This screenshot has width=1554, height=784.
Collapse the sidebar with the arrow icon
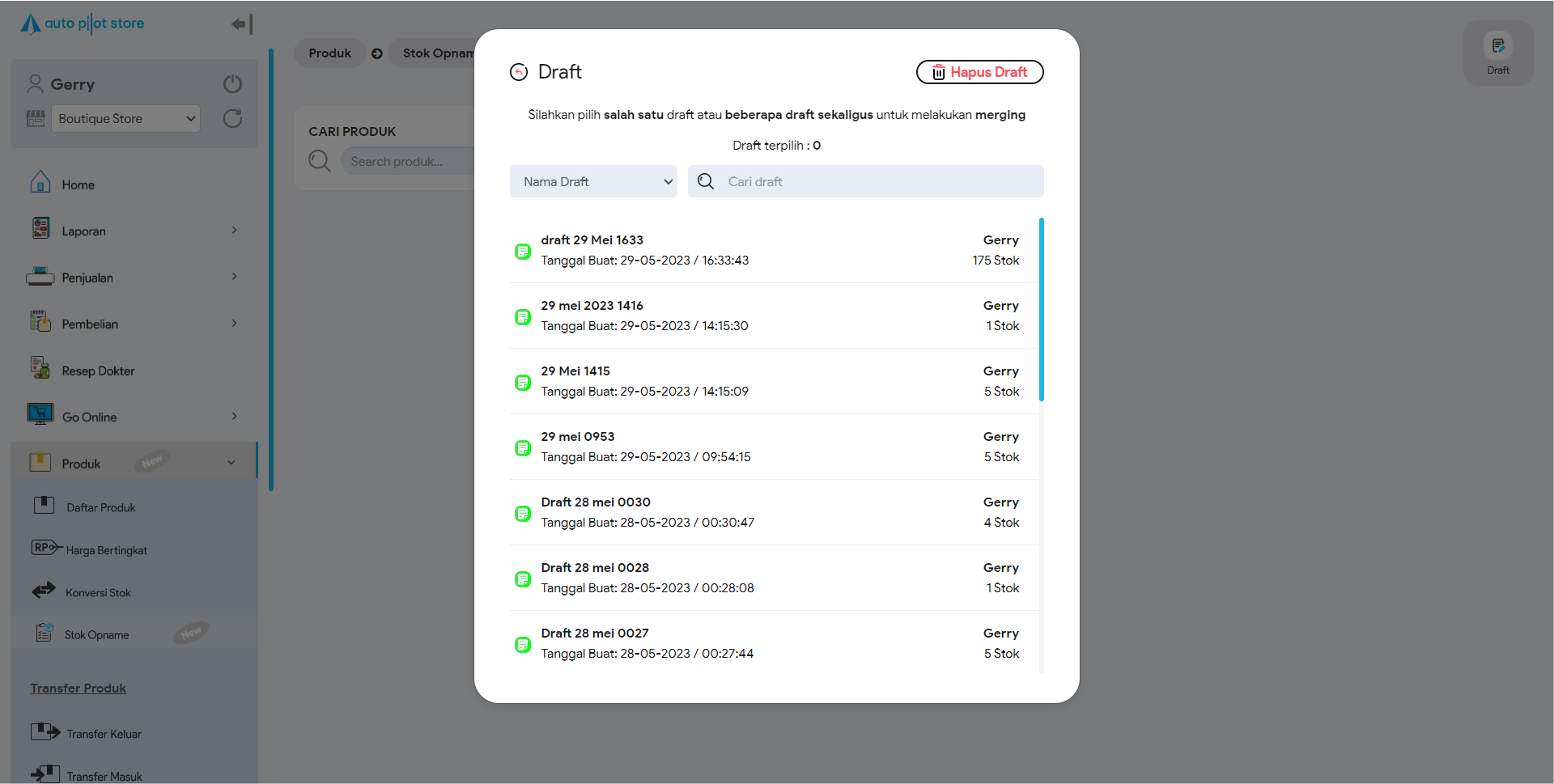tap(241, 24)
